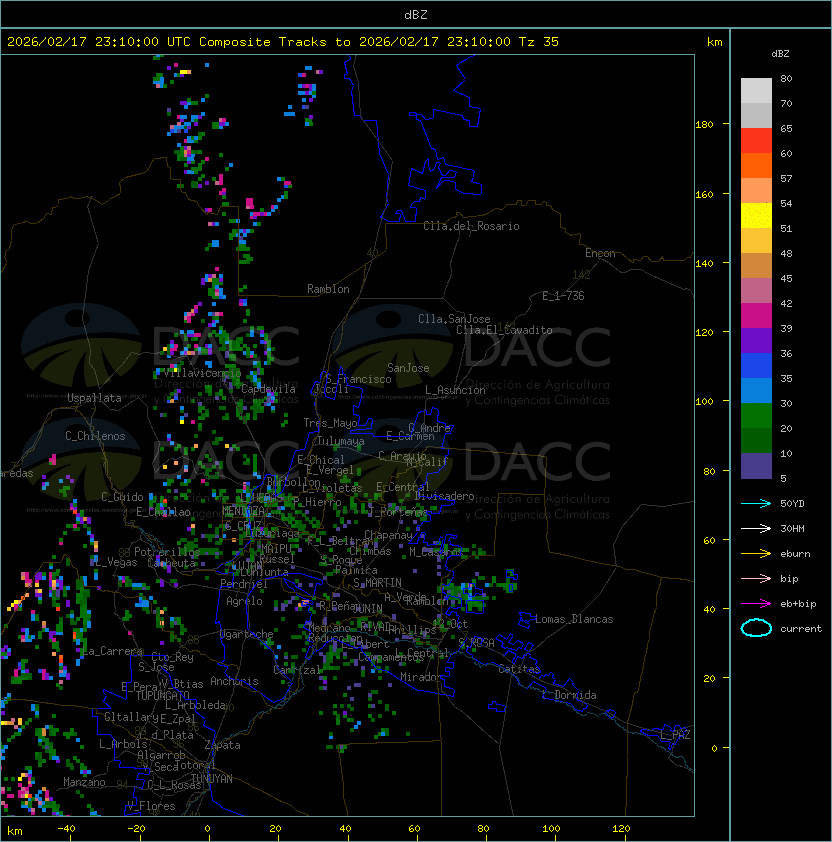This screenshot has width=832, height=842.
Task: Click the Clla.del_Rosario map label
Action: tap(471, 226)
